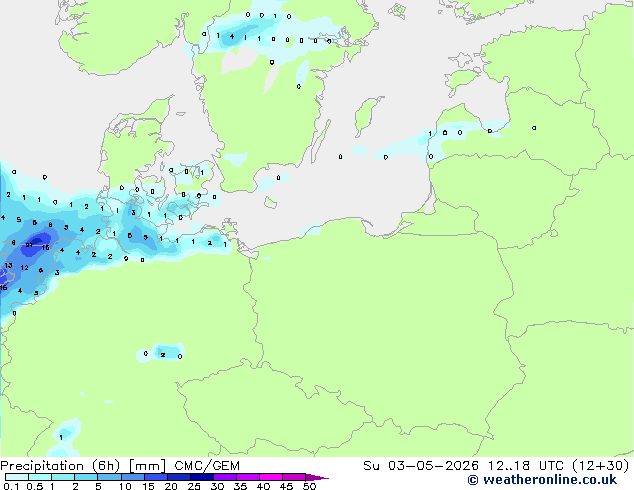The image size is (634, 490).
Task: Click the legend scale label '0.1'
Action: point(11,486)
